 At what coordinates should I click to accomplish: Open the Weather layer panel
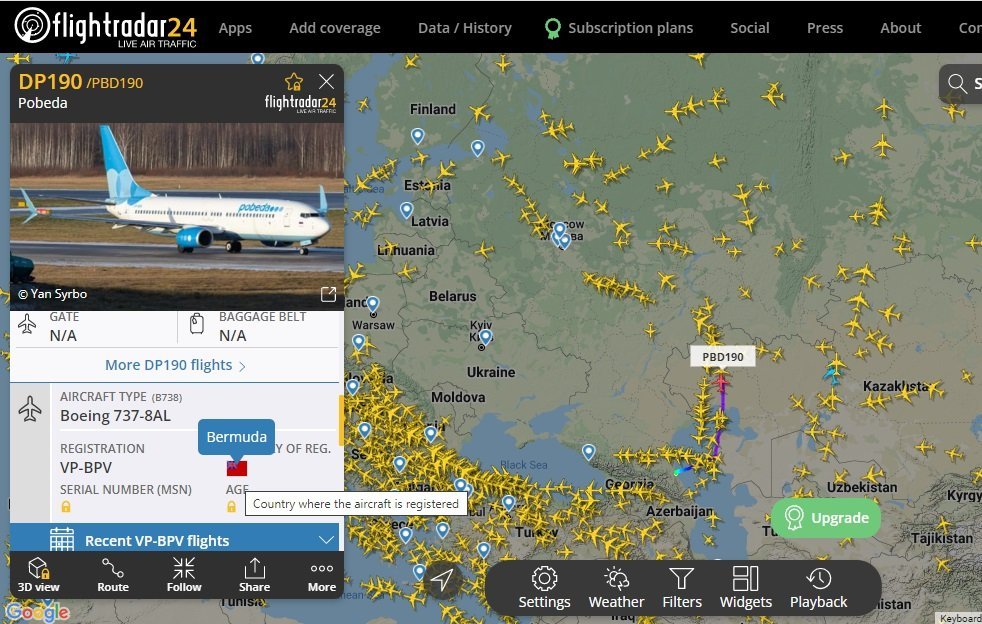tap(616, 588)
